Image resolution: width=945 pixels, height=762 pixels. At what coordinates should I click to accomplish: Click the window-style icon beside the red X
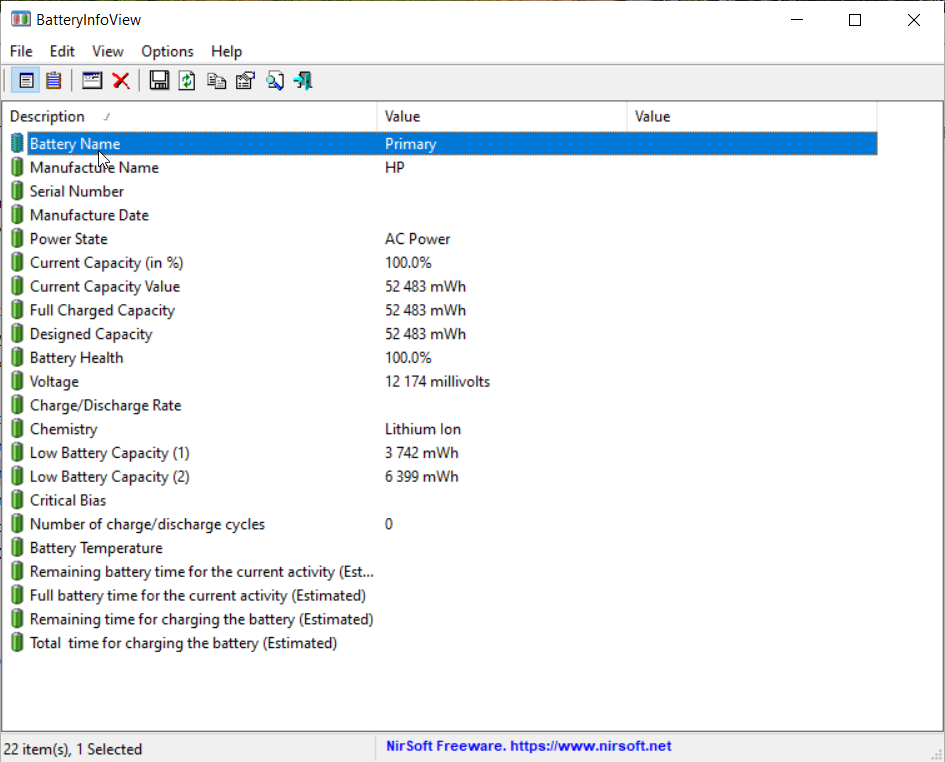[92, 80]
